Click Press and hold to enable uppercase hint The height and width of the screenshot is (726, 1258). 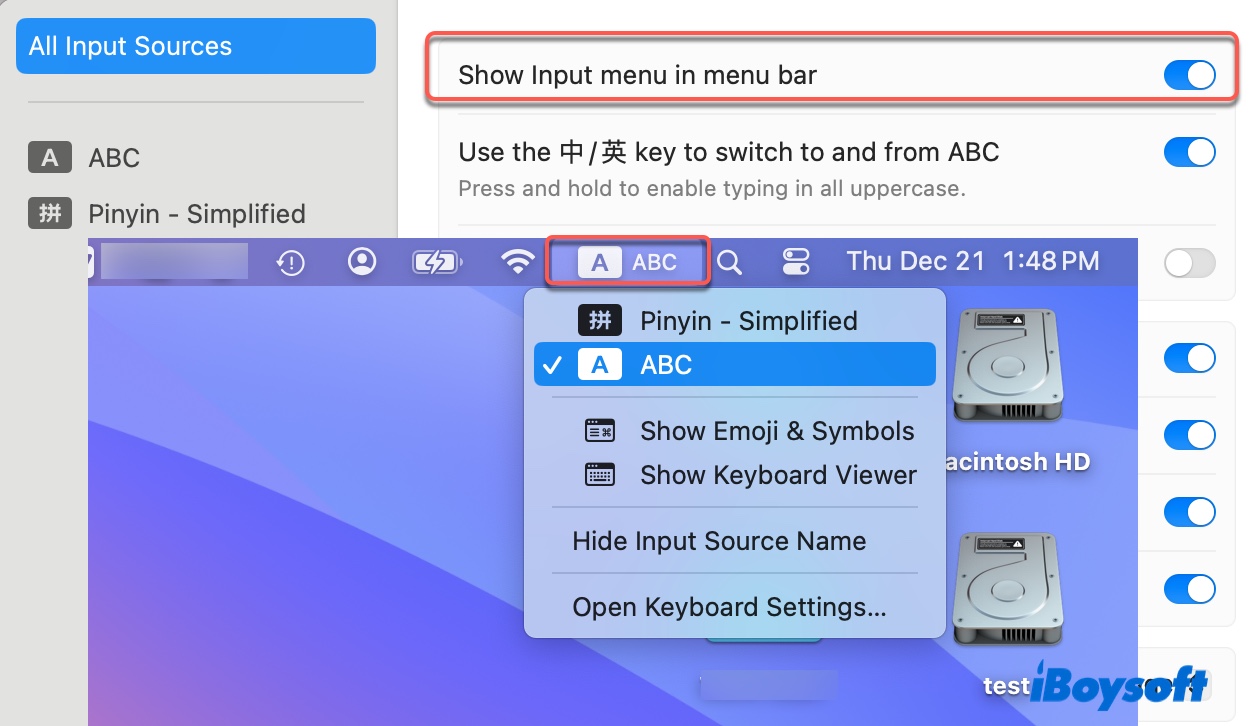(711, 188)
